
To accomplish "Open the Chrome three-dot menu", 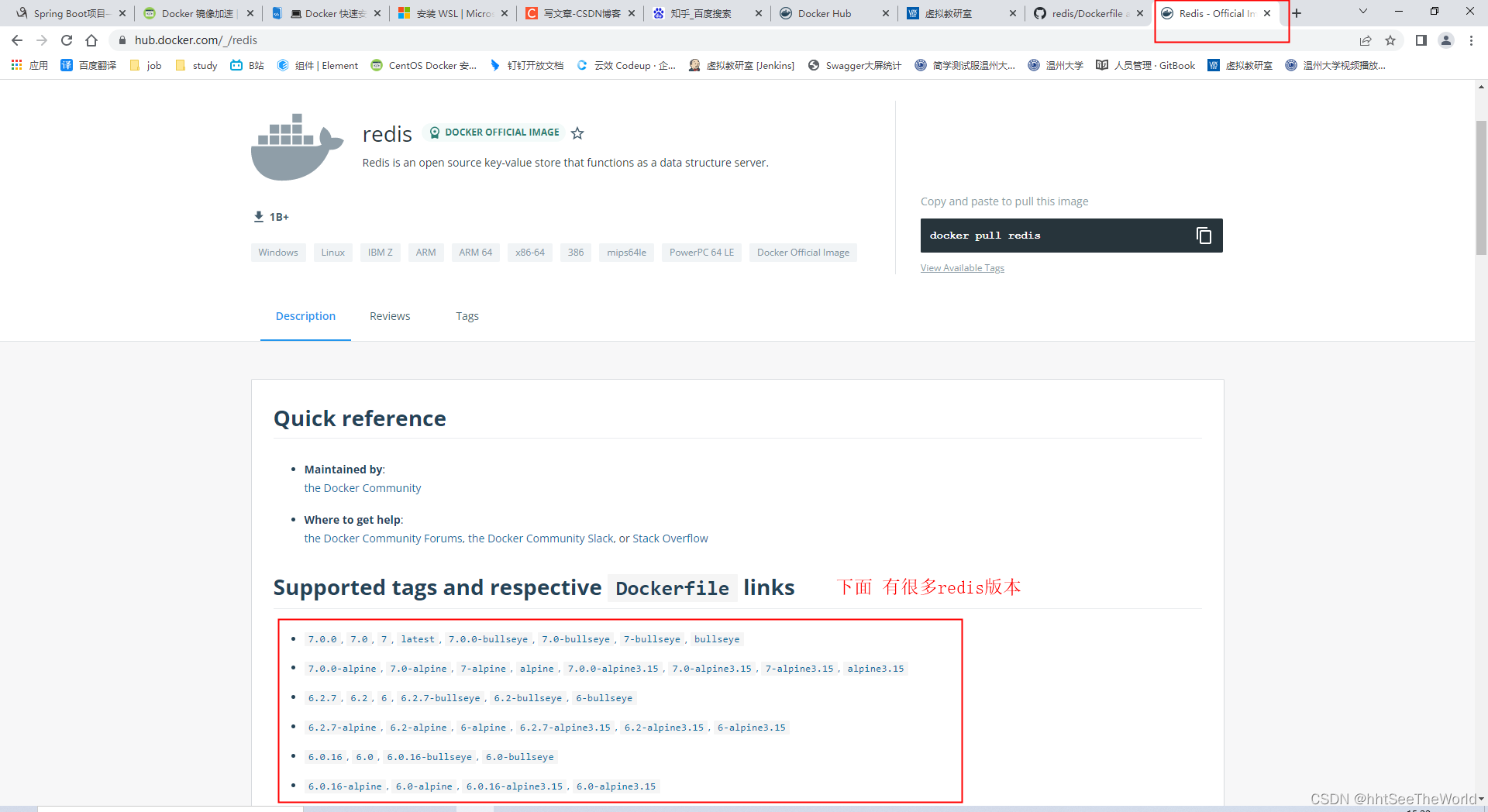I will (1471, 40).
